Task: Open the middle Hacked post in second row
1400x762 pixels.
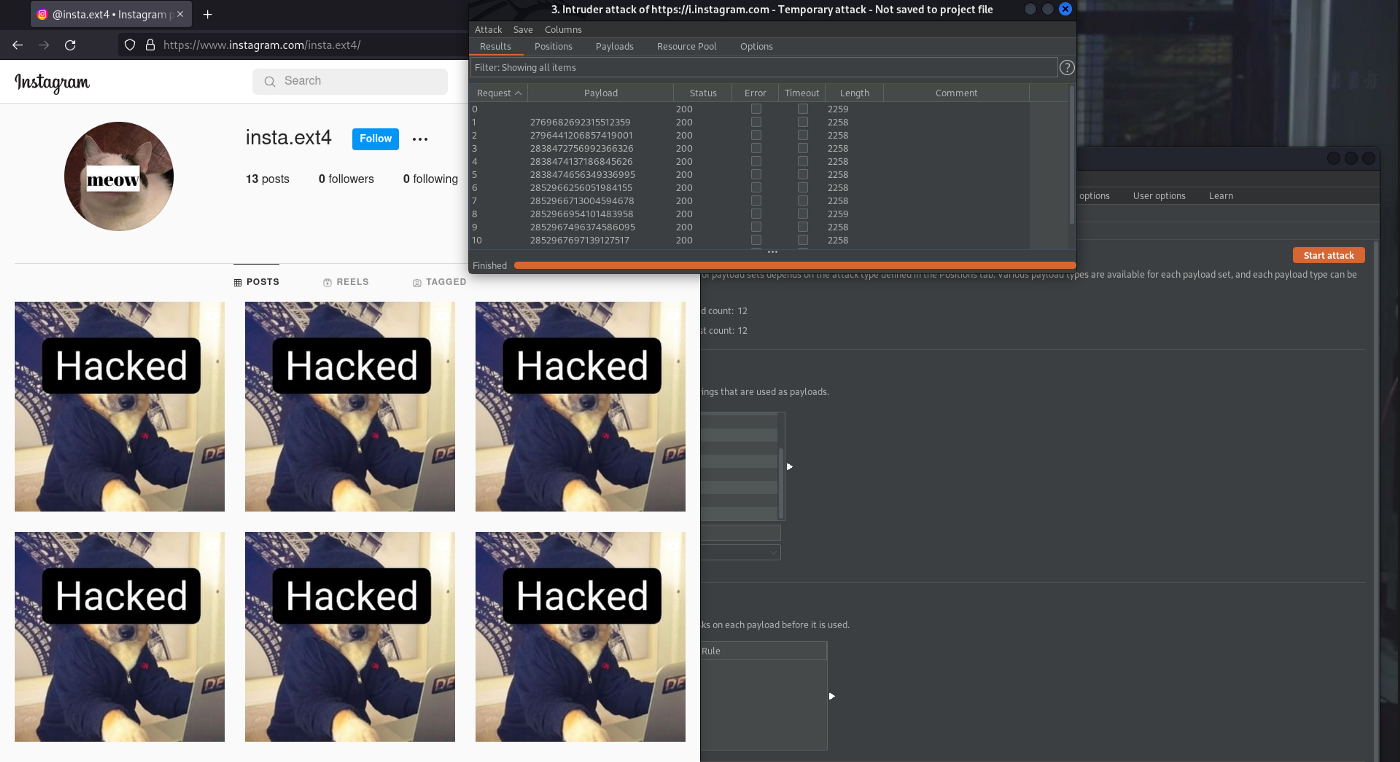Action: [x=350, y=637]
